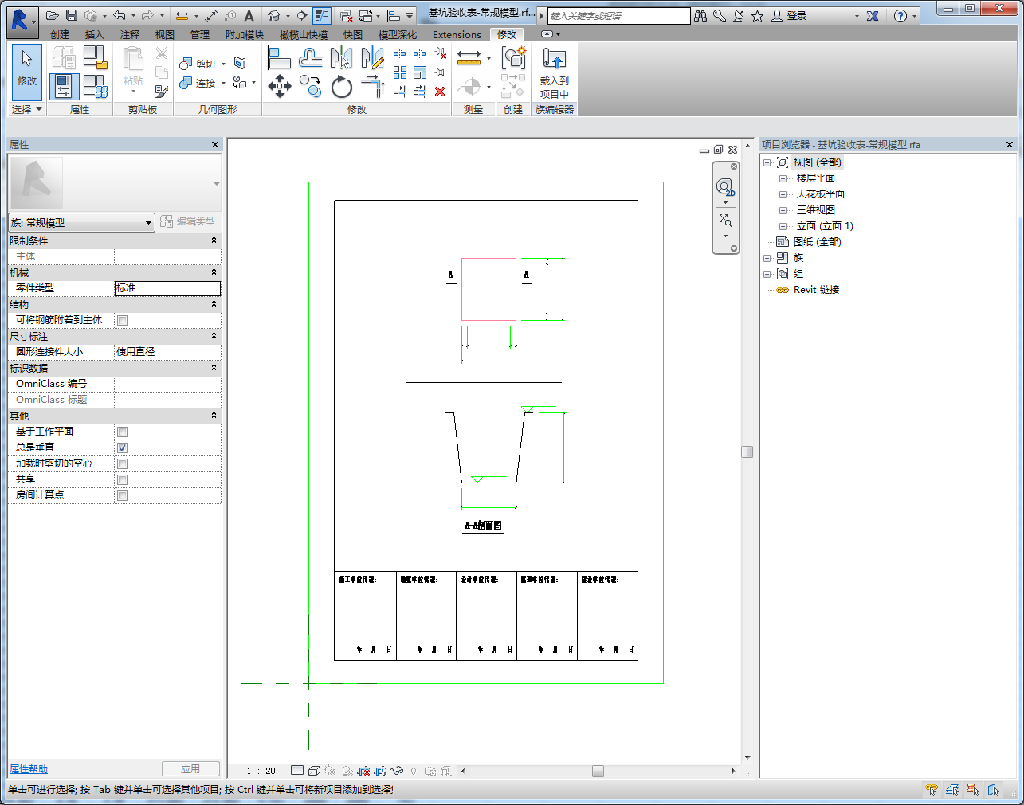Select the Offset tool icon
Viewport: 1024px width, 805px height.
[311, 58]
